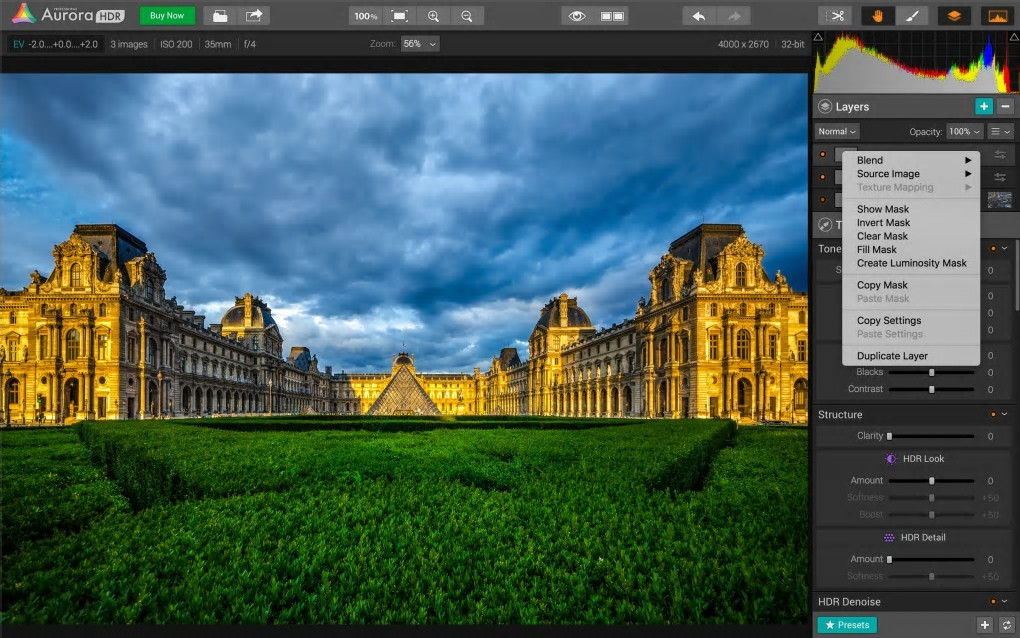
Task: Remove the layer with minus button
Action: pos(1006,106)
